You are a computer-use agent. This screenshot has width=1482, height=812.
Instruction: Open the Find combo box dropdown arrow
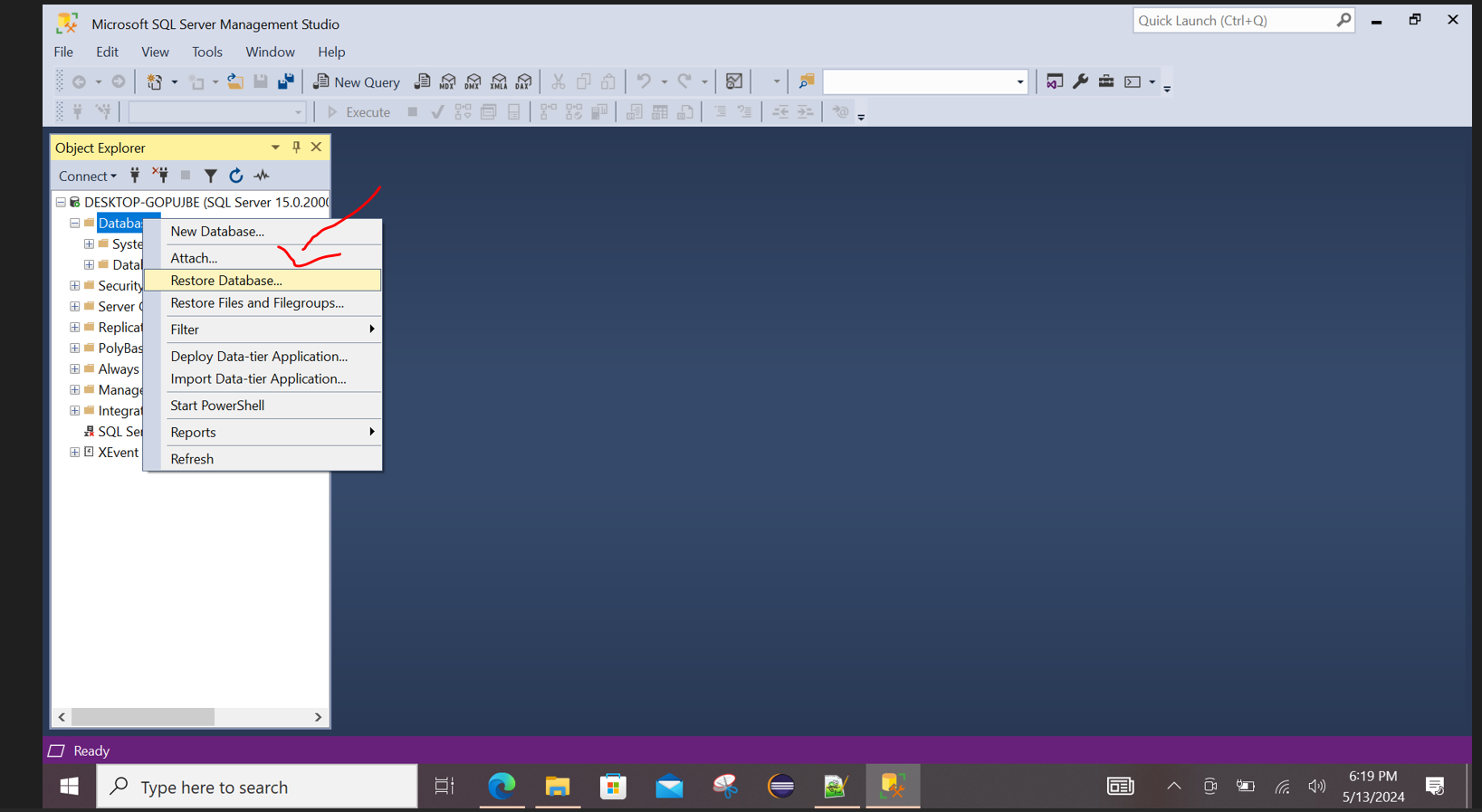click(1019, 82)
